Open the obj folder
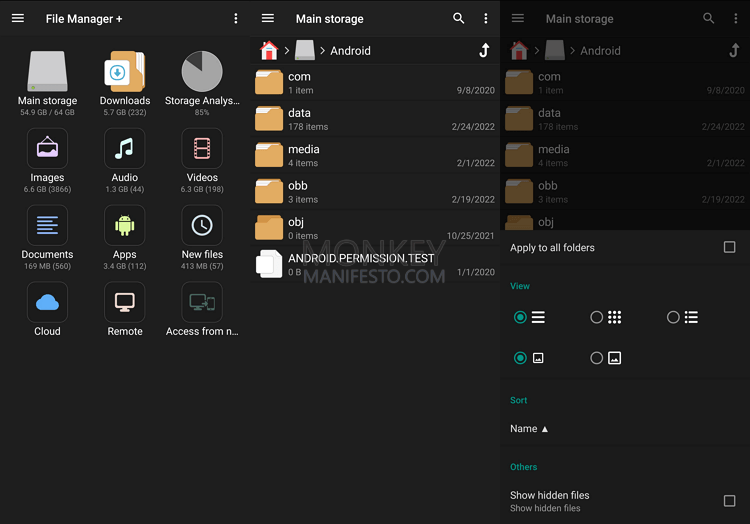750x524 pixels. [375, 228]
